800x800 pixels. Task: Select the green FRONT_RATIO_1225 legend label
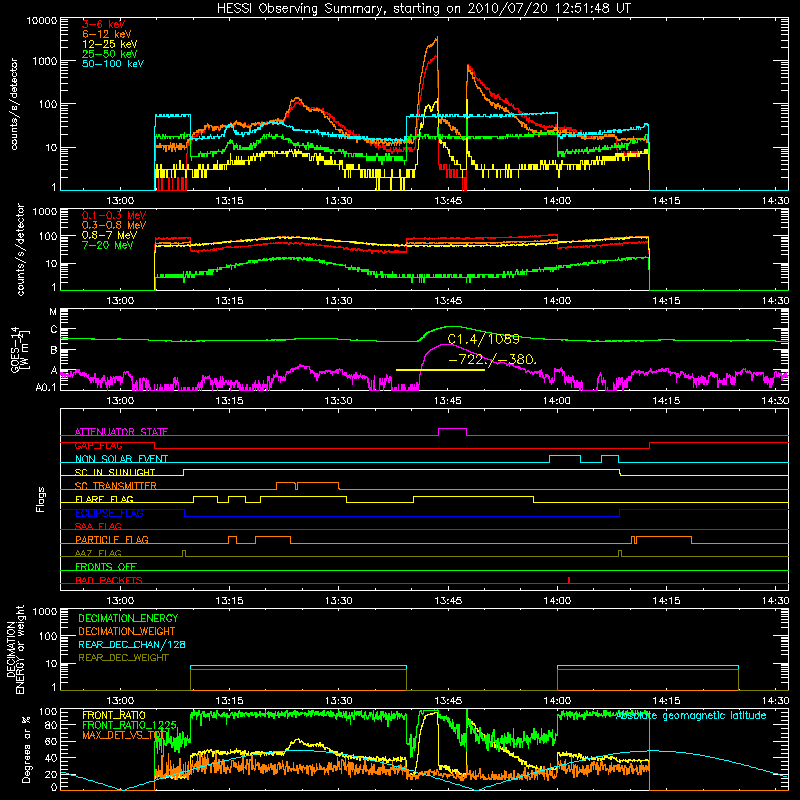tap(129, 725)
